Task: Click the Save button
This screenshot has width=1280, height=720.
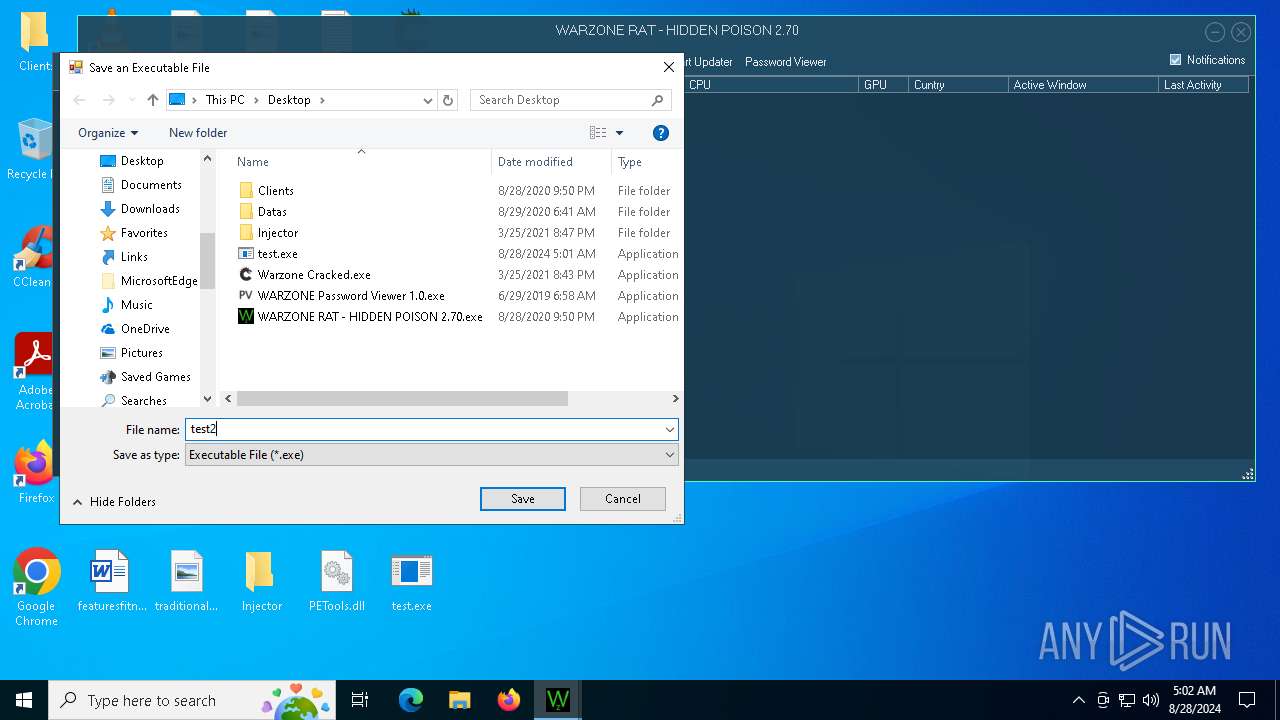Action: tap(523, 499)
